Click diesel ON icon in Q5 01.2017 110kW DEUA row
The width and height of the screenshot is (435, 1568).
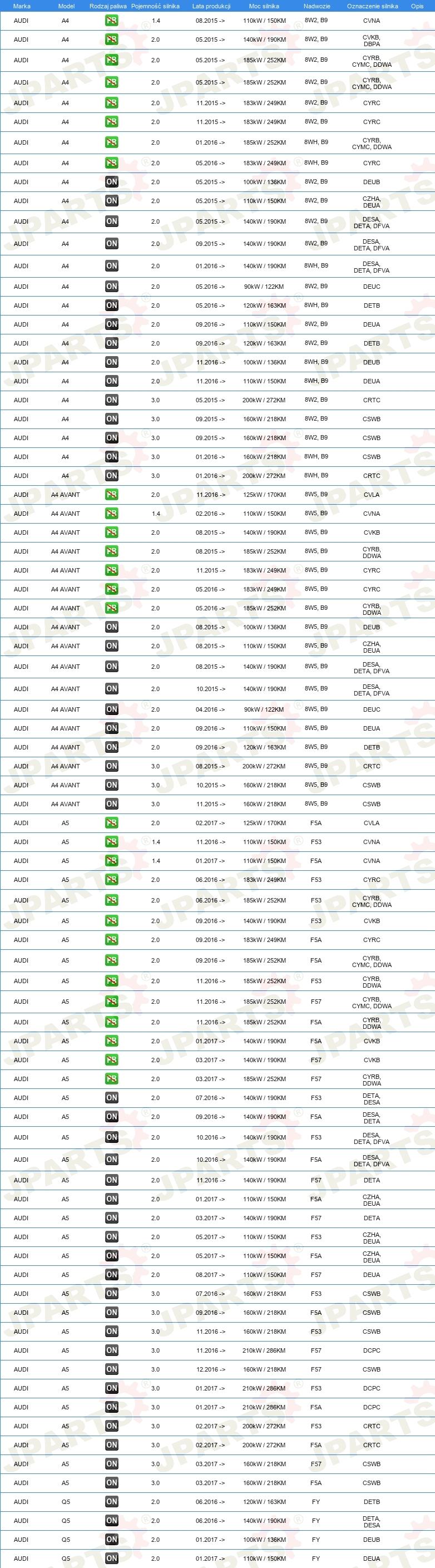pyautogui.click(x=111, y=1558)
